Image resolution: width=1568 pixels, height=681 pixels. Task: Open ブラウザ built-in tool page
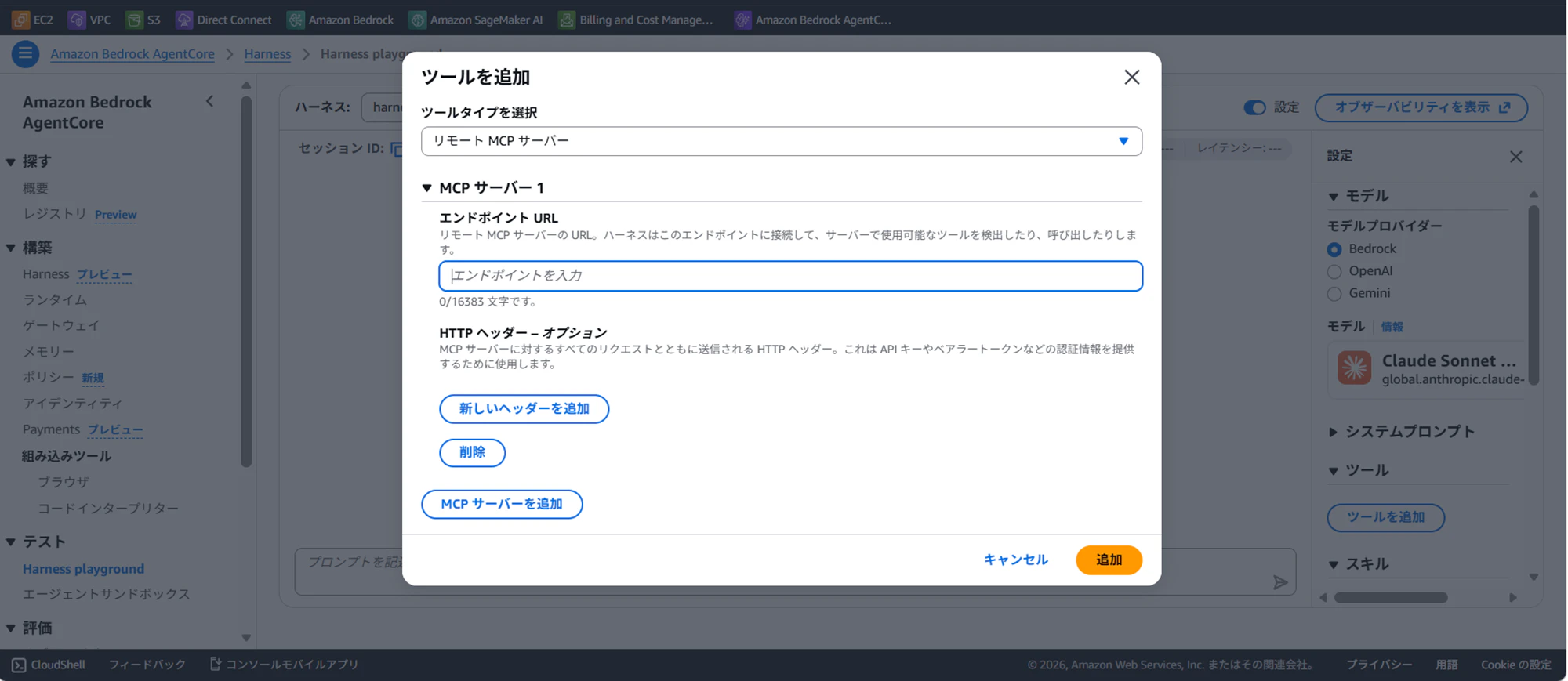pyautogui.click(x=64, y=482)
